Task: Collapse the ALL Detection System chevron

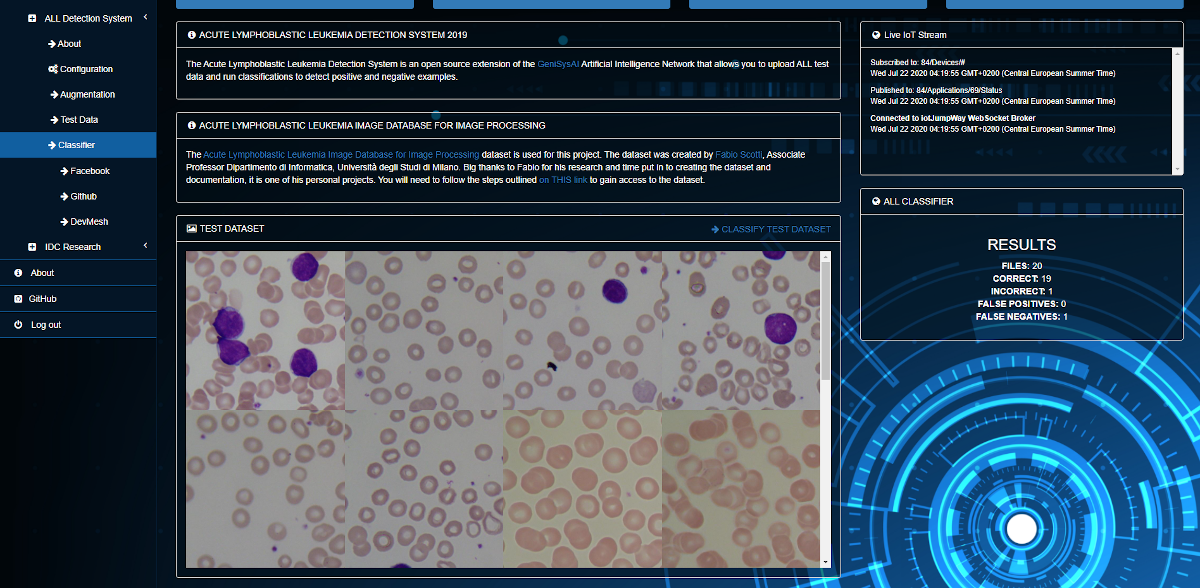Action: 145,17
